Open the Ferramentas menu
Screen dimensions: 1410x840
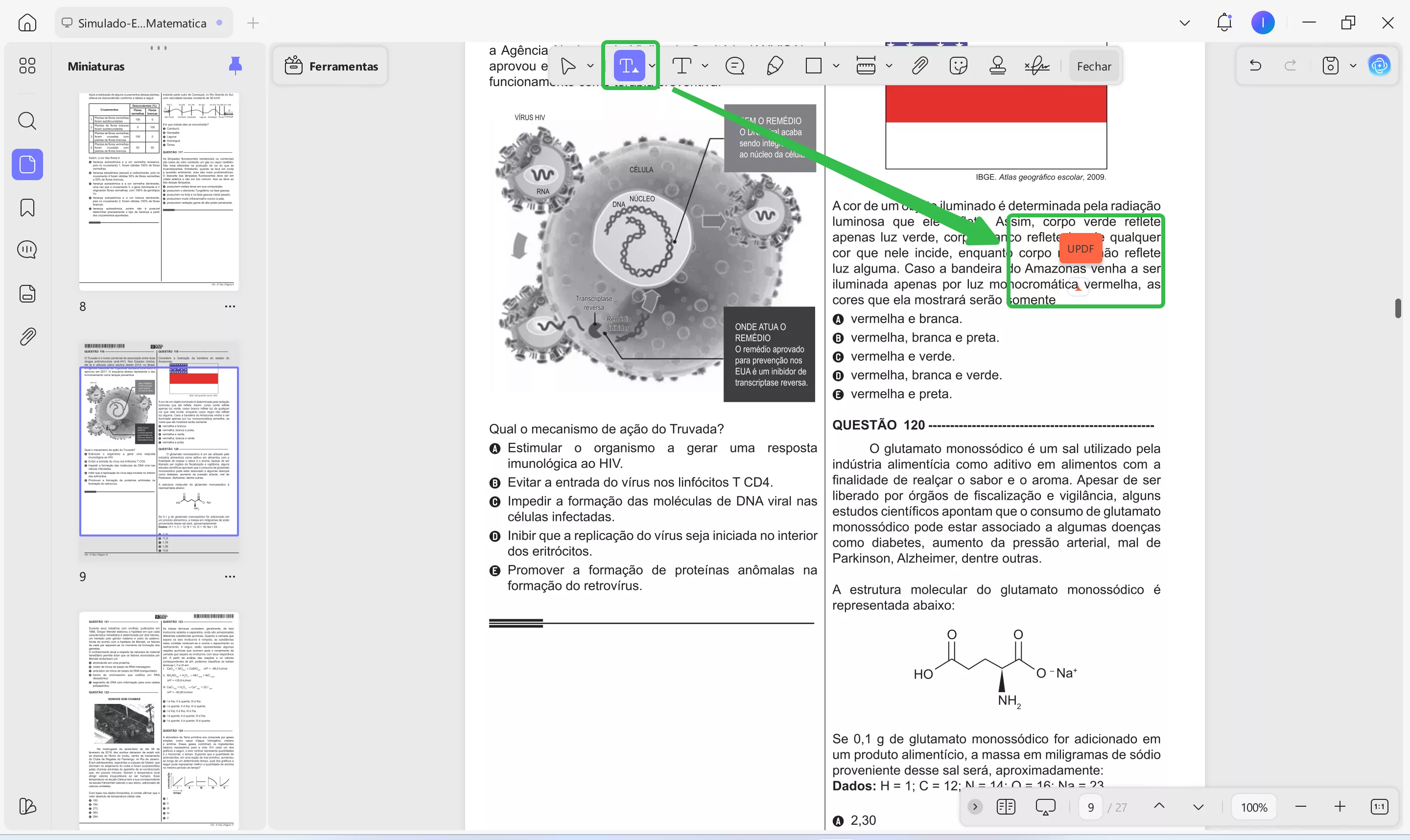pyautogui.click(x=330, y=66)
